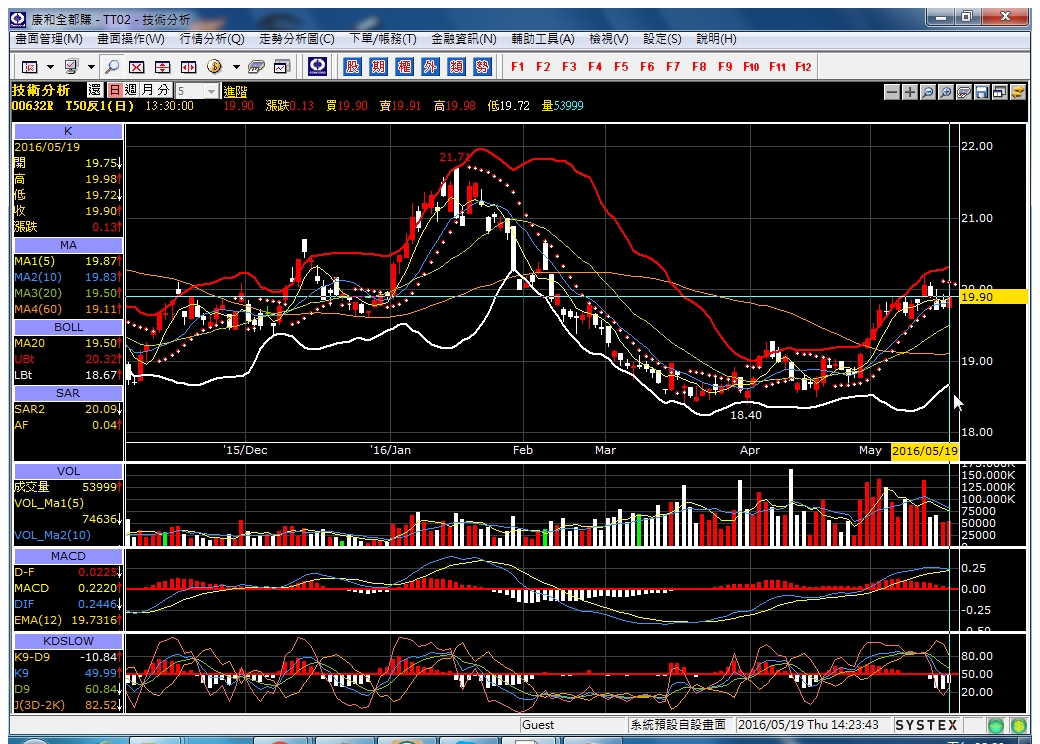This screenshot has width=1040, height=744.
Task: Select the 日 daily period button
Action: pos(115,90)
